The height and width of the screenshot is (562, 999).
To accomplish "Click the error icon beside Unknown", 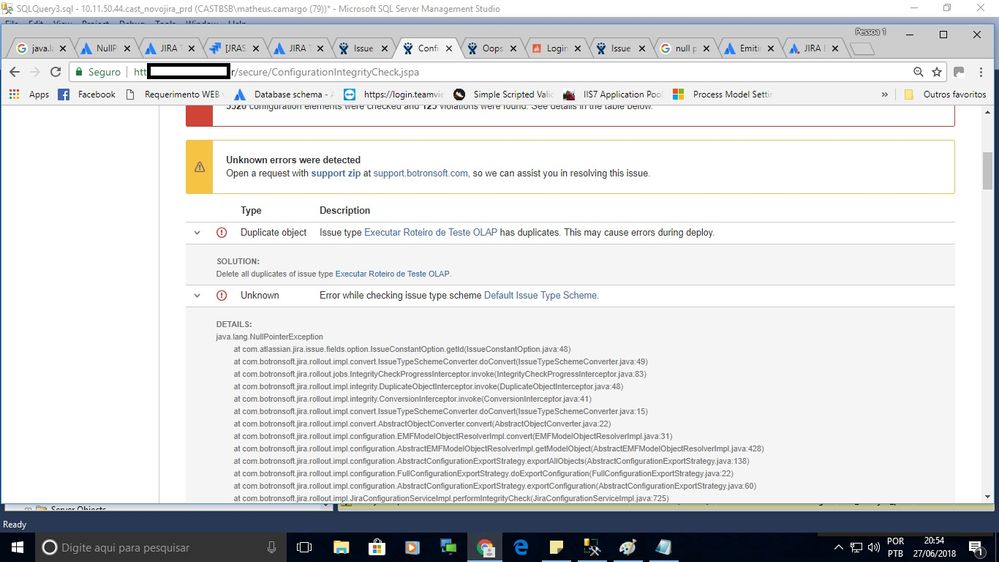I will click(x=221, y=296).
